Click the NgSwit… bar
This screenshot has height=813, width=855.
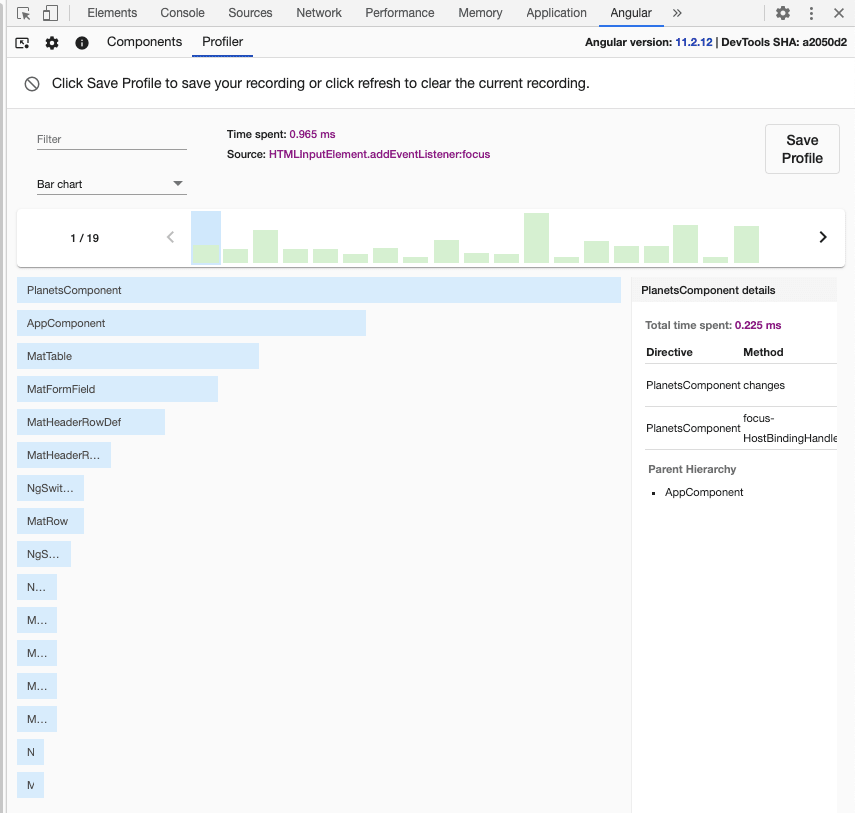[50, 488]
